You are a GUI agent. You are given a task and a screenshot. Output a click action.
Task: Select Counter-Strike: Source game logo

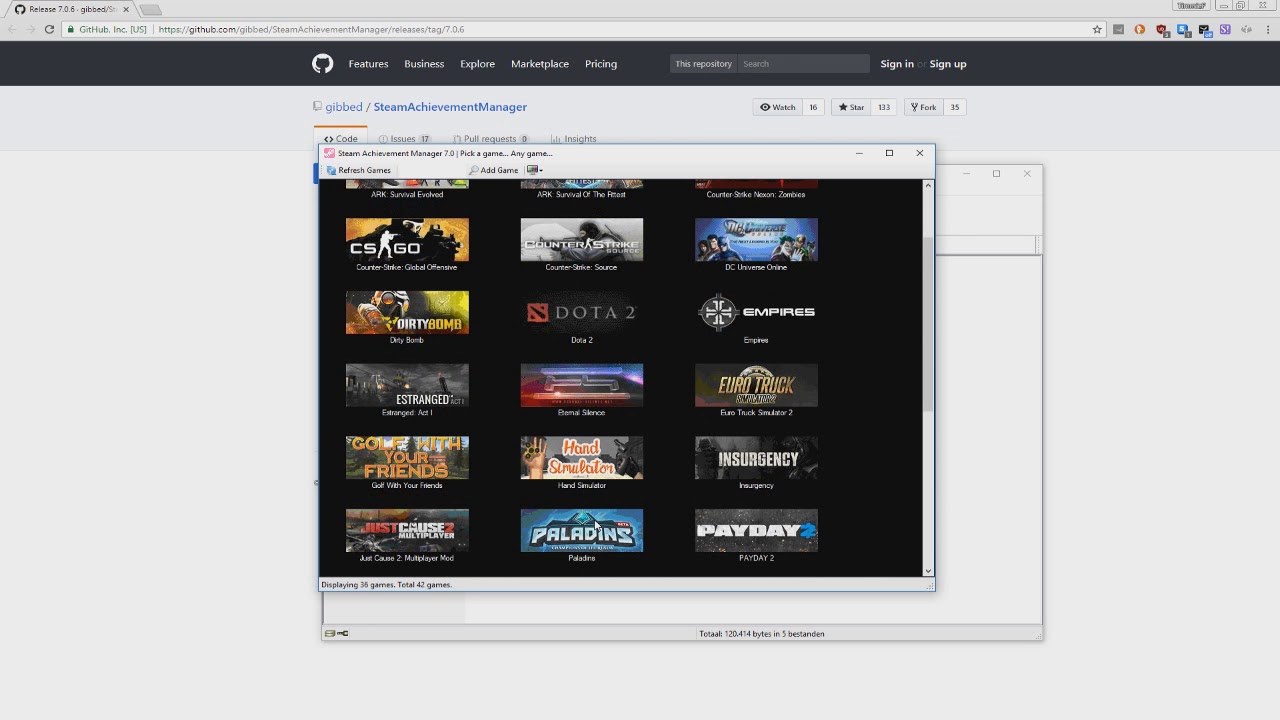pyautogui.click(x=582, y=240)
